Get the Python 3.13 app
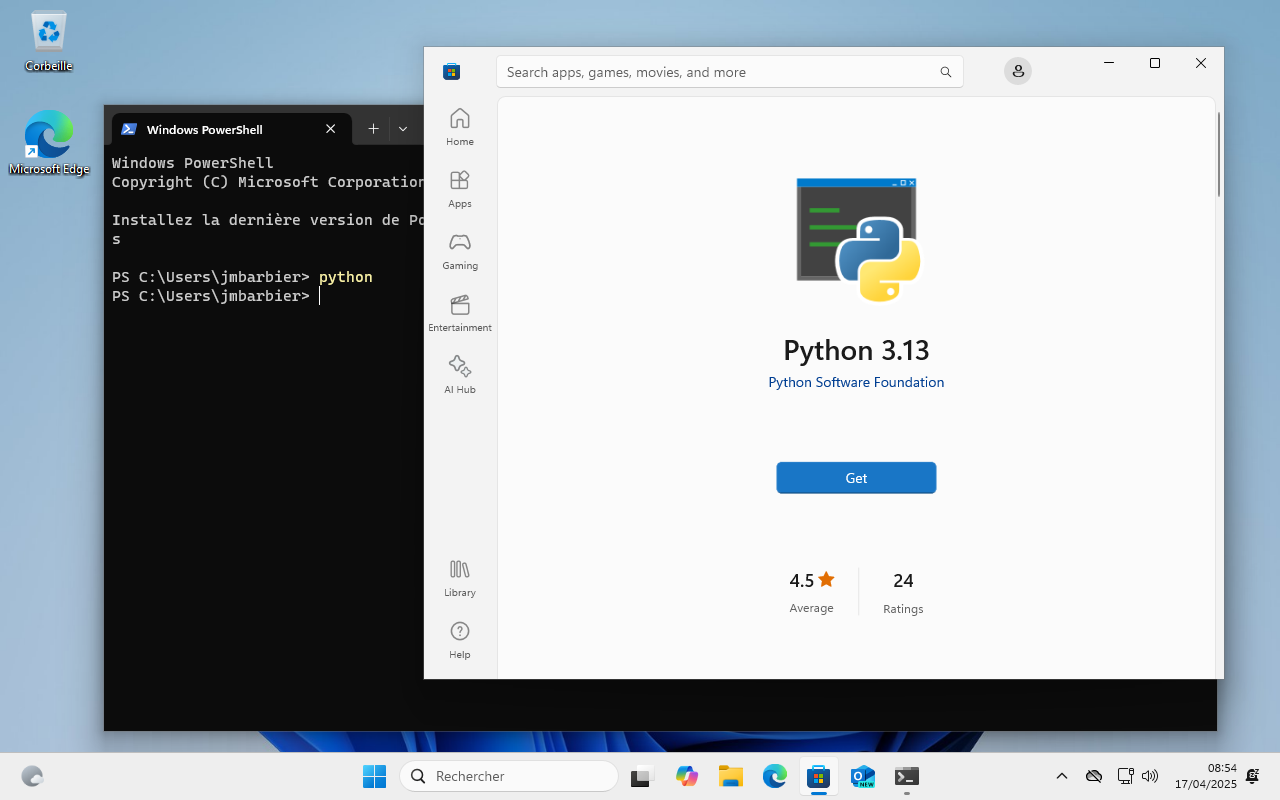Image resolution: width=1280 pixels, height=800 pixels. [x=856, y=478]
